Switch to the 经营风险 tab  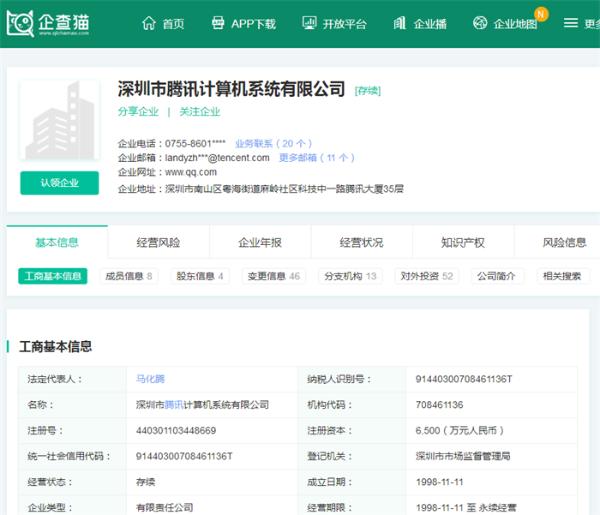pos(158,242)
